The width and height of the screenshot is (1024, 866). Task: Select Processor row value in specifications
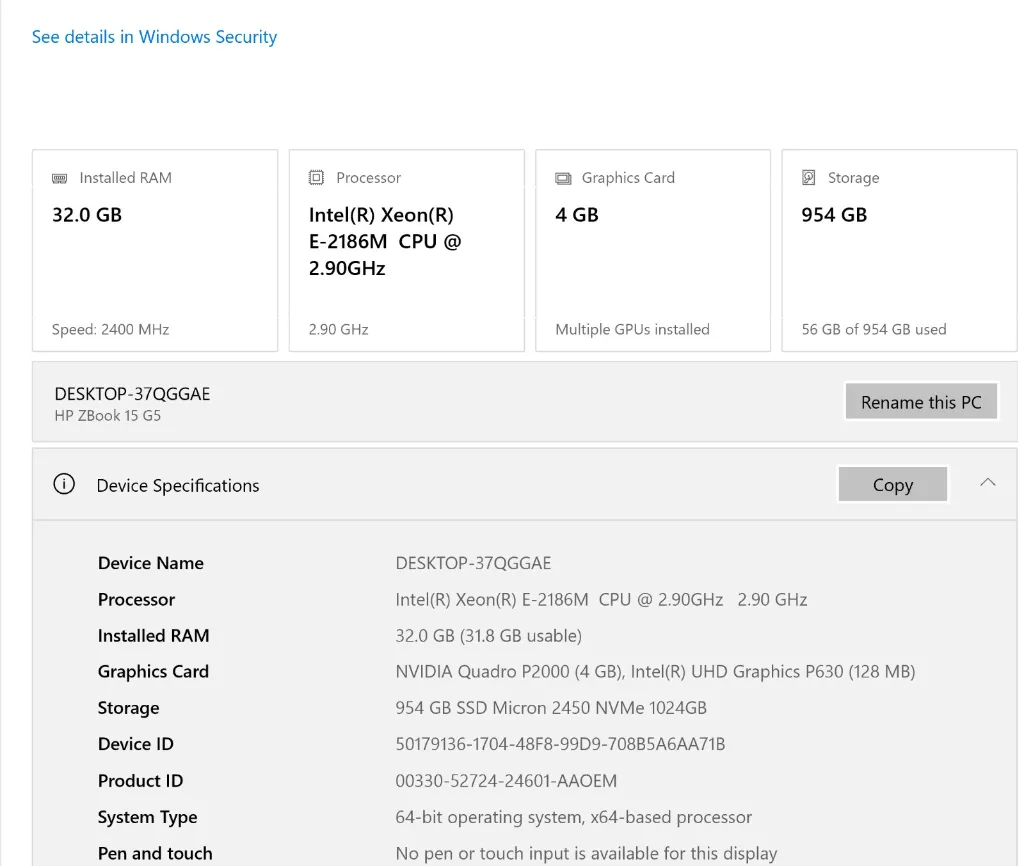601,600
